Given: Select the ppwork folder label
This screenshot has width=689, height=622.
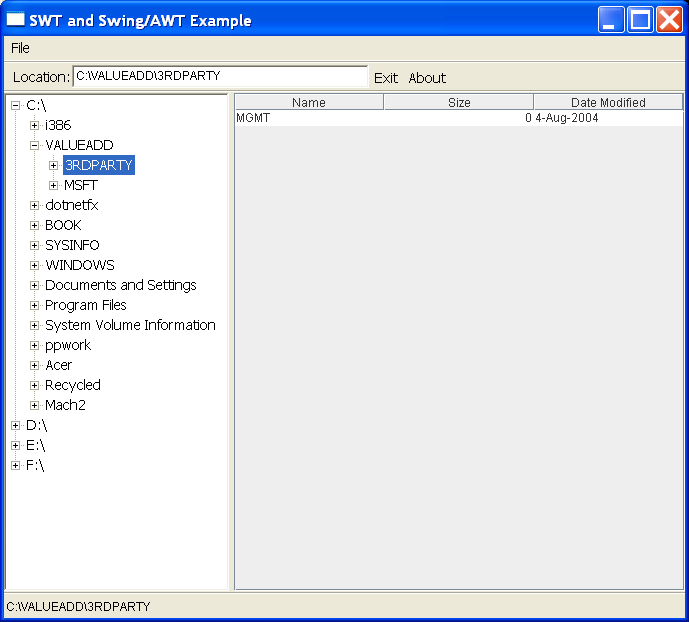Looking at the screenshot, I should tap(68, 345).
